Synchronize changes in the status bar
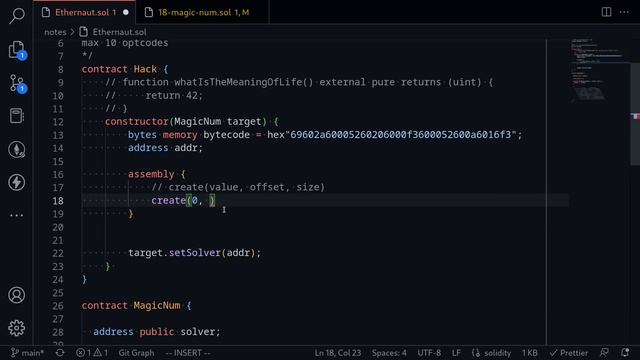Image resolution: width=640 pixels, height=360 pixels. click(60, 353)
